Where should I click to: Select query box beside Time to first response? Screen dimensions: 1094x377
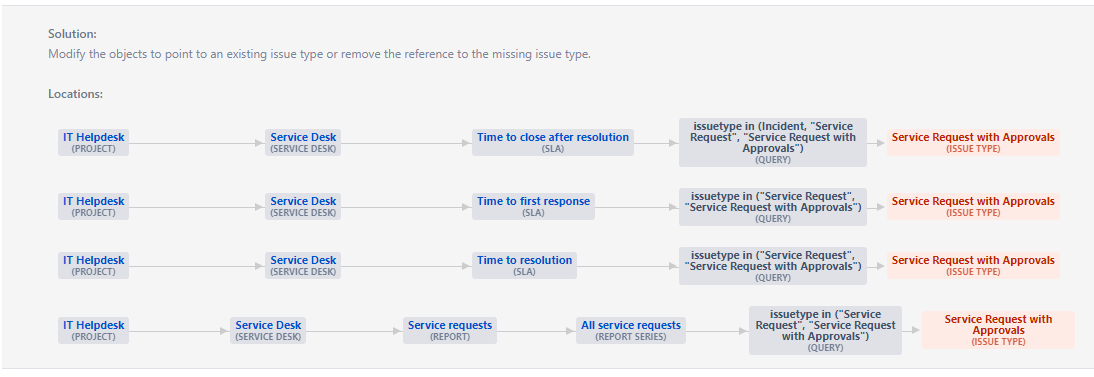(x=772, y=207)
